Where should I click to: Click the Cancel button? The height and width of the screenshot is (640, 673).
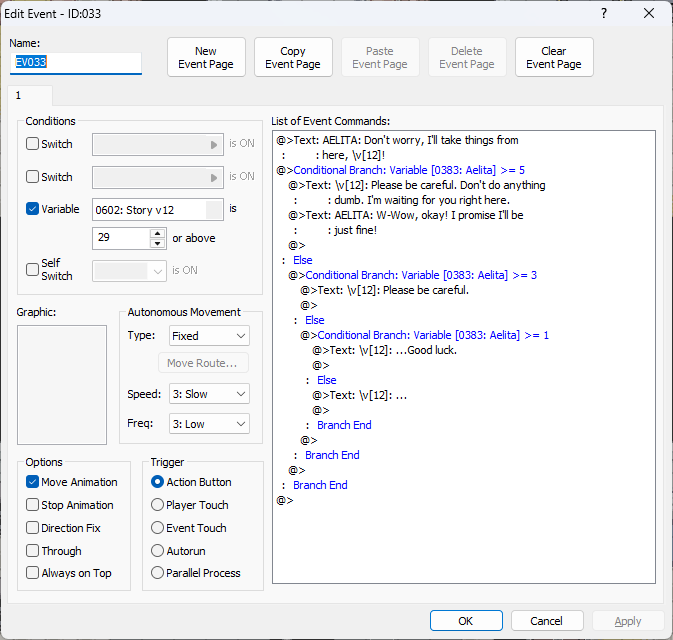[x=547, y=621]
